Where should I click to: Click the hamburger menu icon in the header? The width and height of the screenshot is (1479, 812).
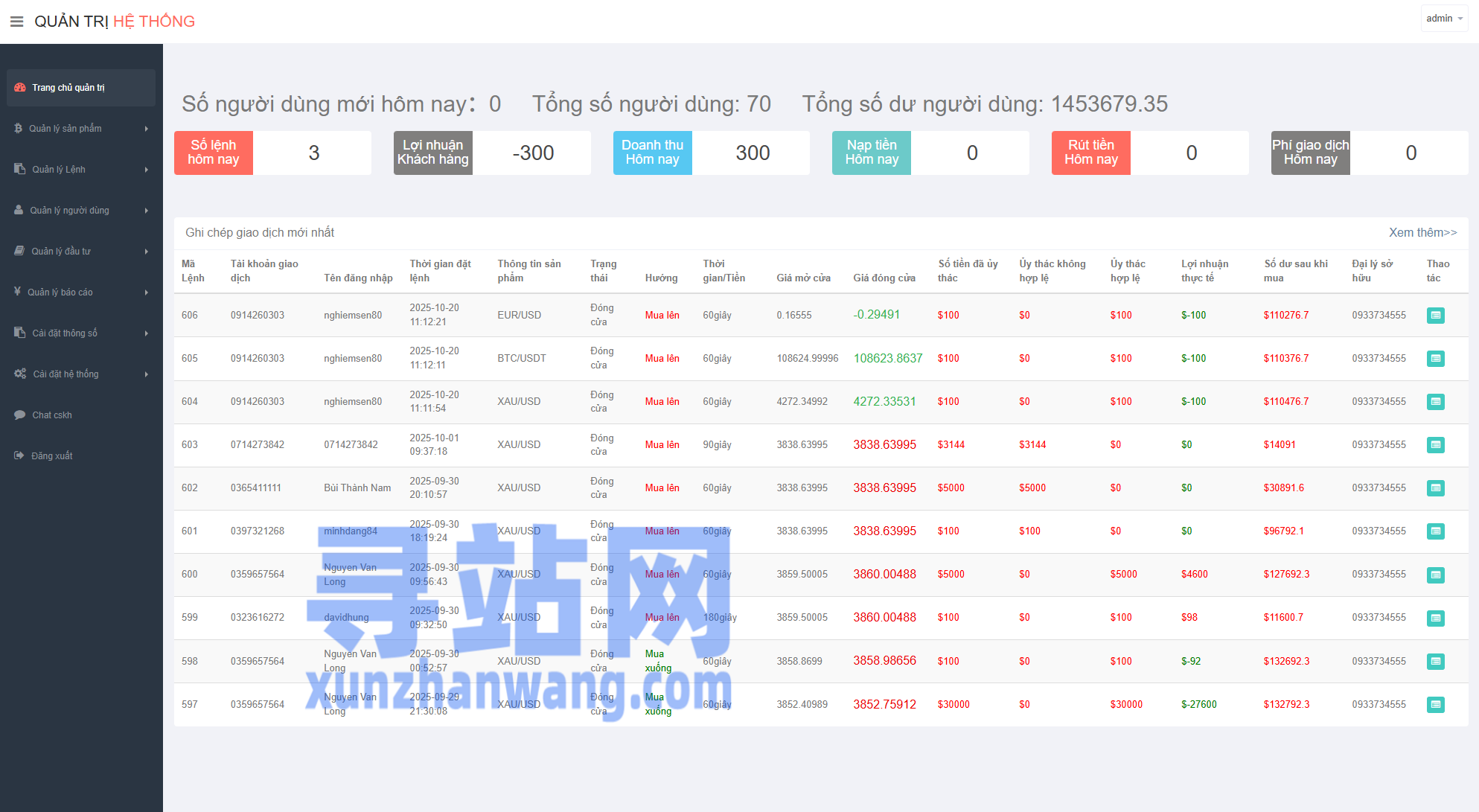16,22
